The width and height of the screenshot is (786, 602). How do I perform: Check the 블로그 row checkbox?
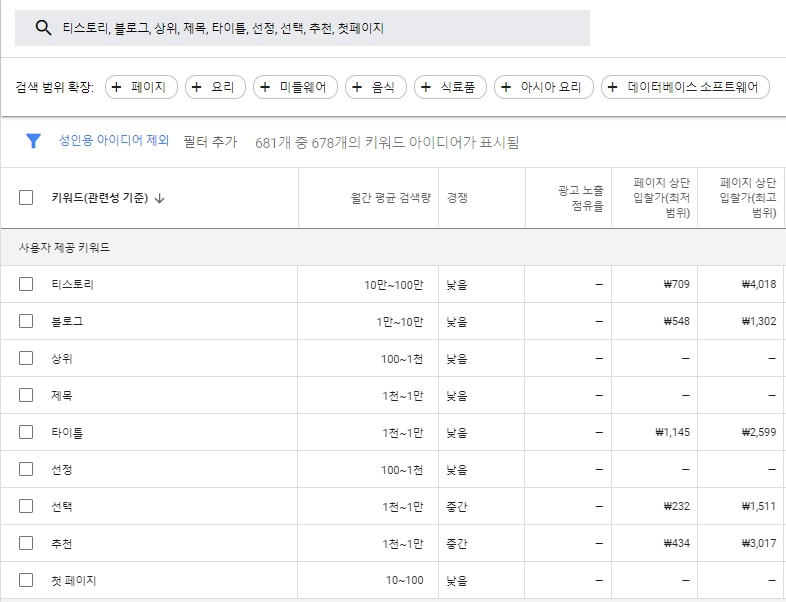[x=26, y=321]
